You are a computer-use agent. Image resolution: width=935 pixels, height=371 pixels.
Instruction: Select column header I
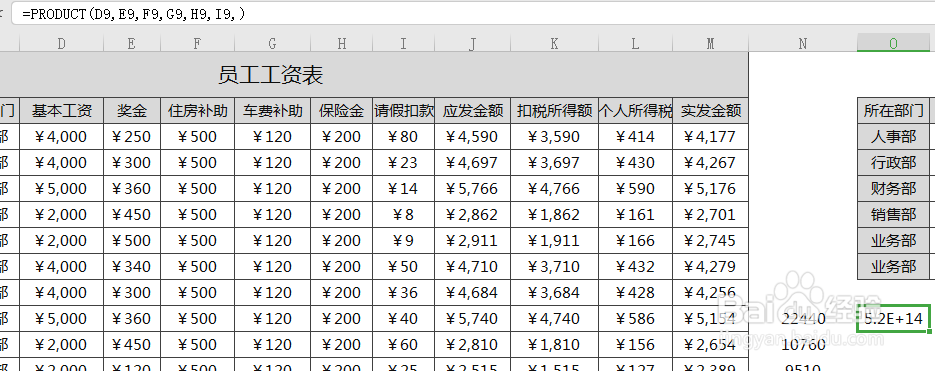[x=404, y=43]
